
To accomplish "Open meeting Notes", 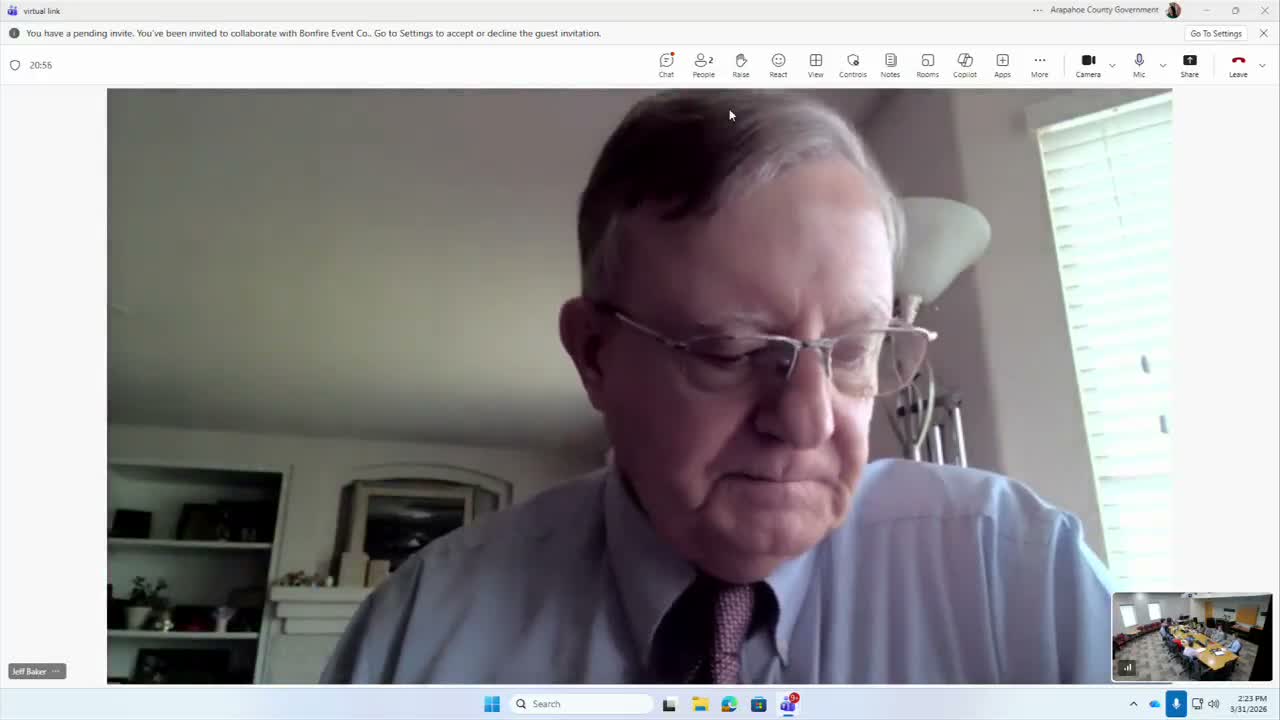I will click(890, 65).
